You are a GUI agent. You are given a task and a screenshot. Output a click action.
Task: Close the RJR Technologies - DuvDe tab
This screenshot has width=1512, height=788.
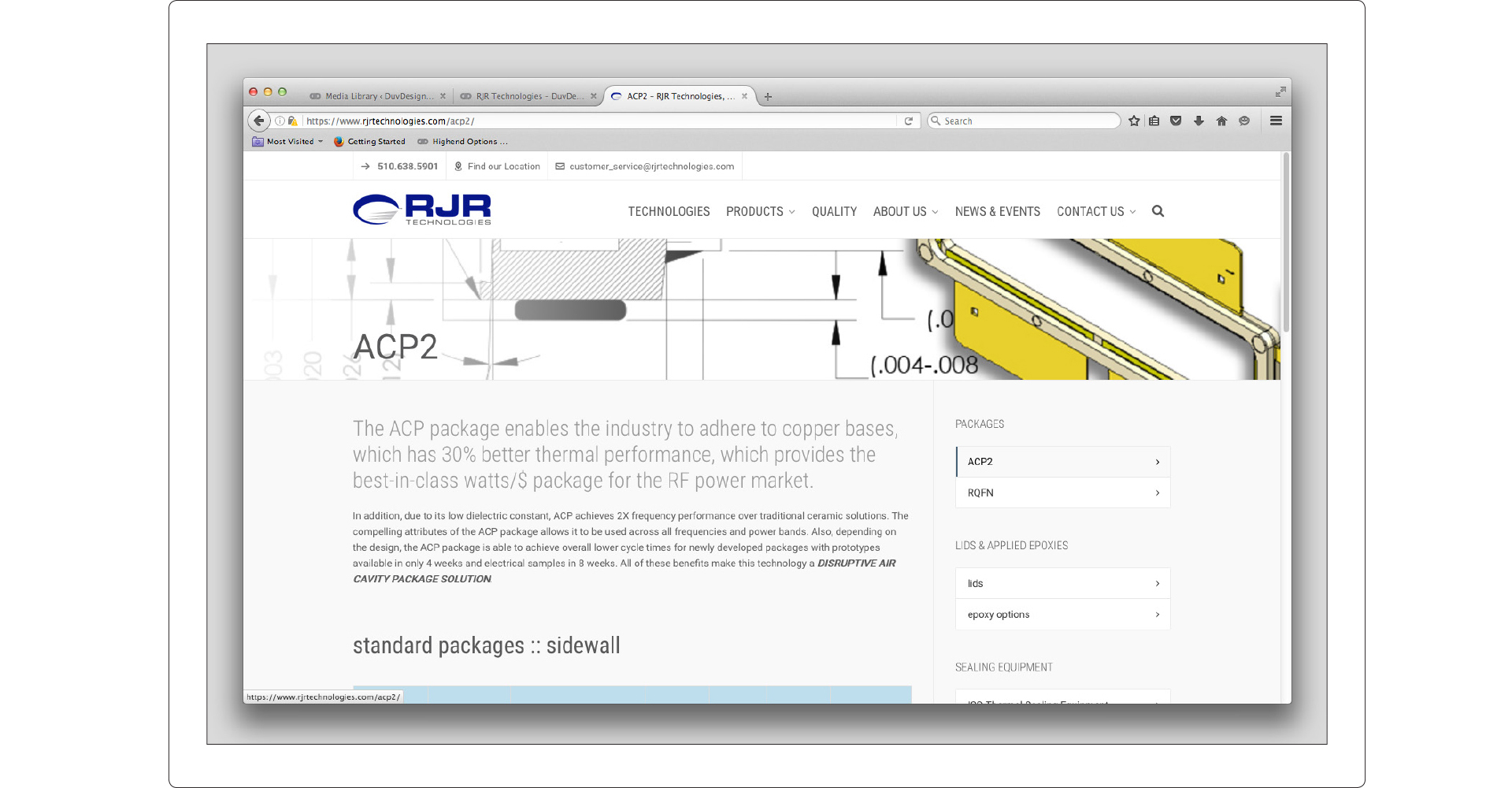594,96
